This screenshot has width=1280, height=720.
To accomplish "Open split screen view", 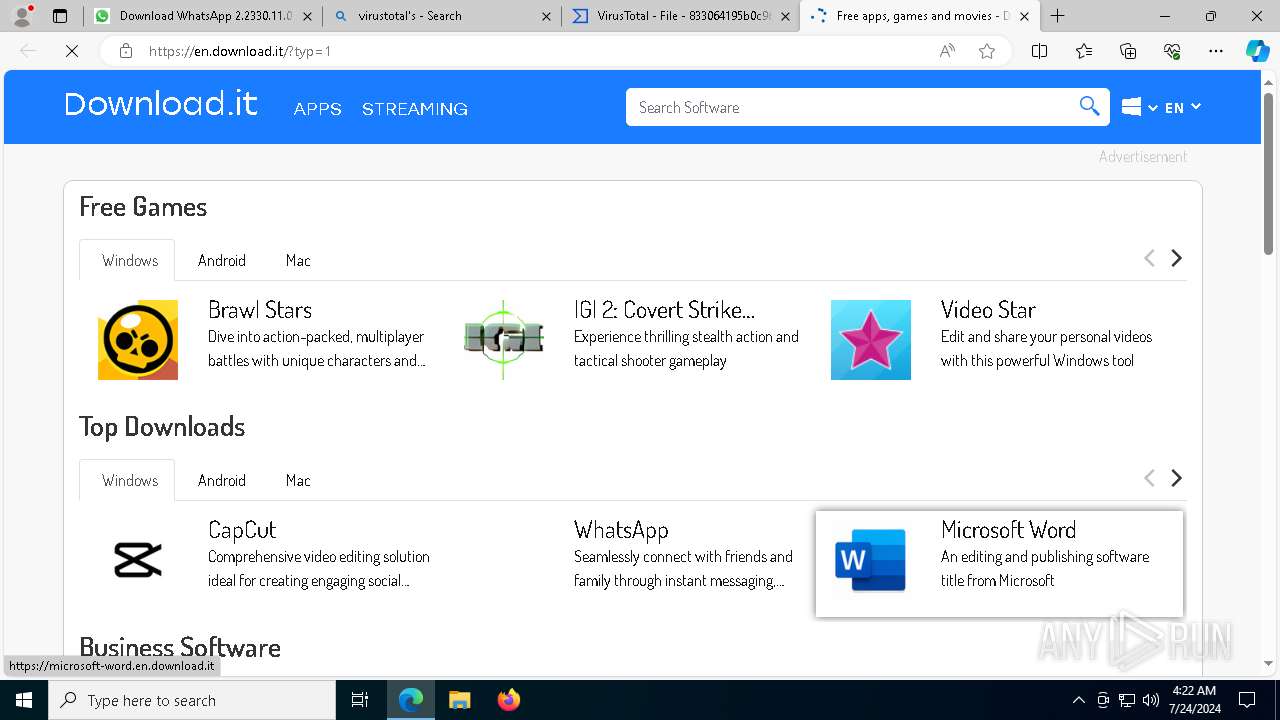I will [x=1039, y=51].
